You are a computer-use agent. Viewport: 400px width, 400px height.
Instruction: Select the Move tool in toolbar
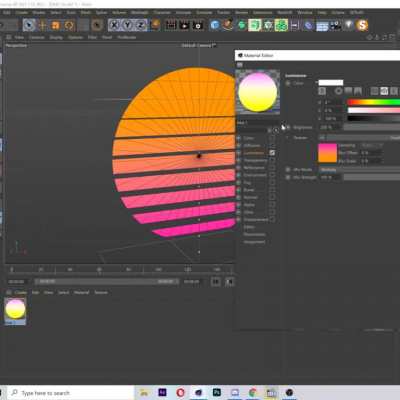tap(43, 25)
